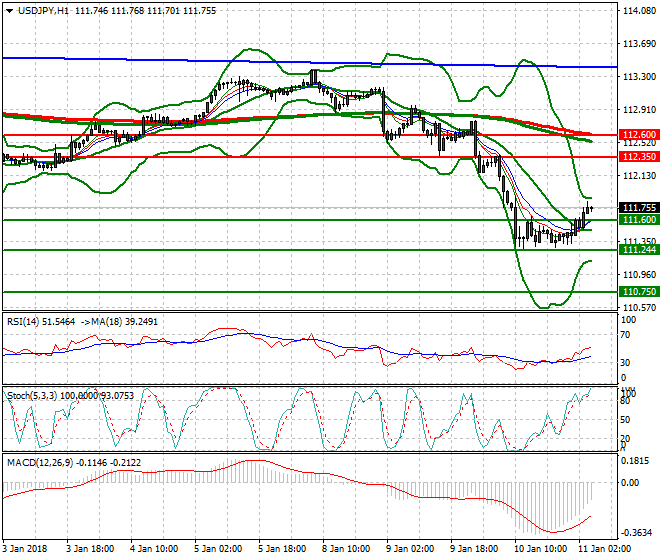
Task: Click the RSI scale value 70
Action: 627,340
